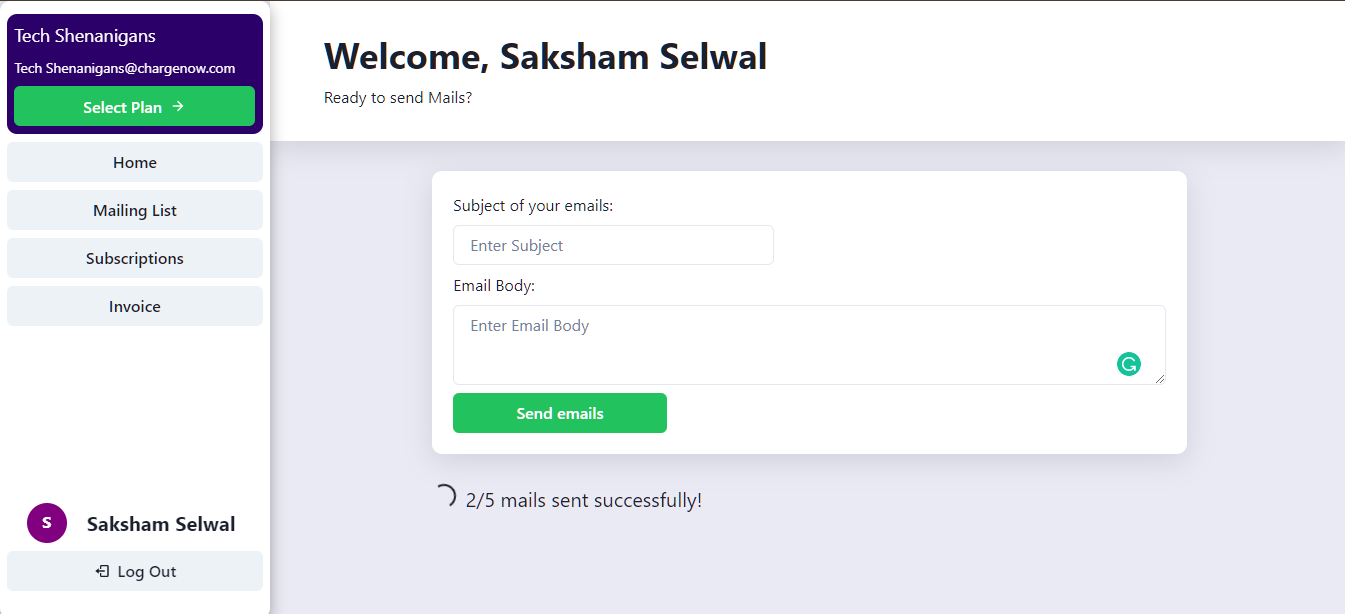Go to the Mailing List section

click(x=135, y=211)
